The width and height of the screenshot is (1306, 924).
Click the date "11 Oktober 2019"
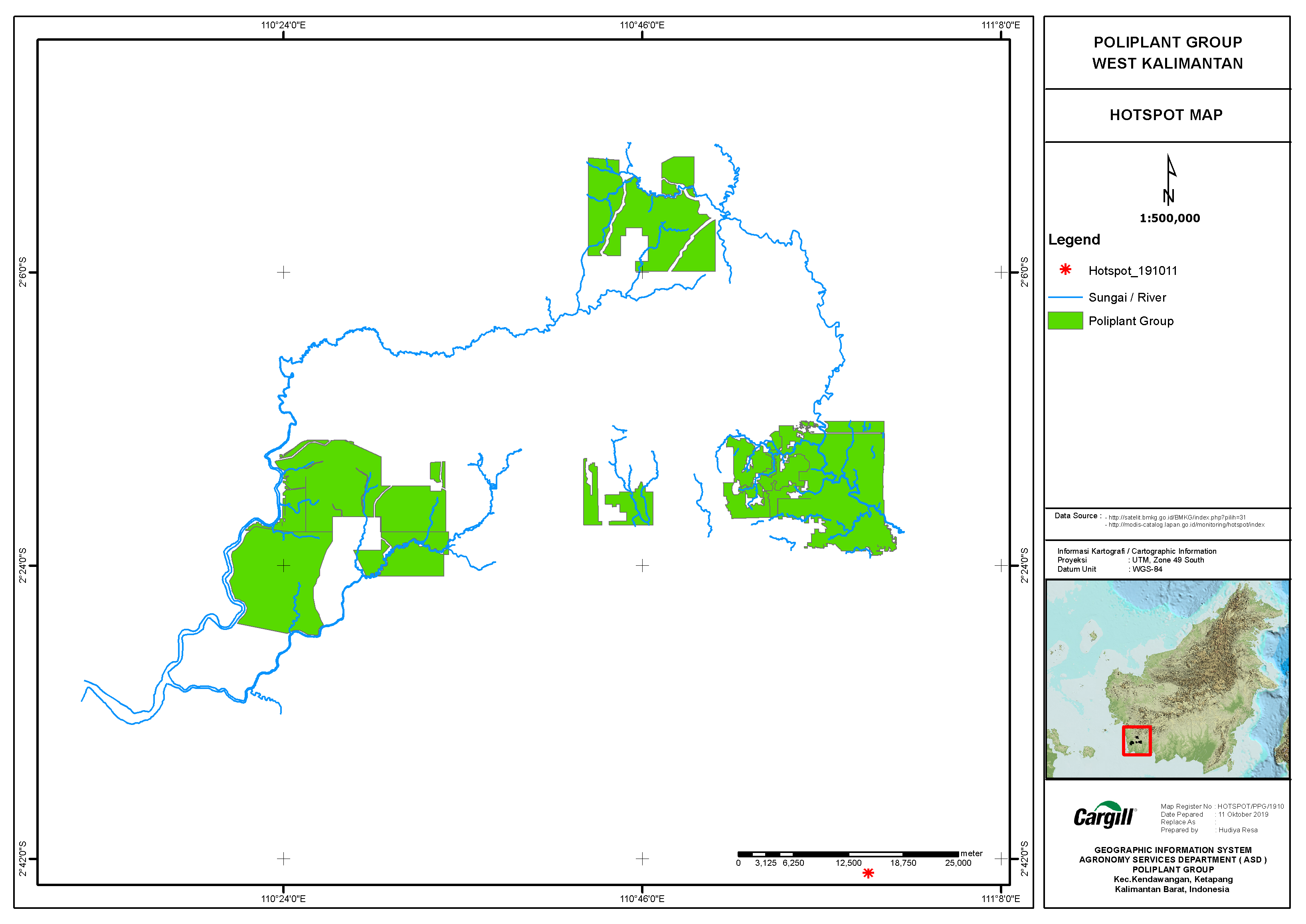pyautogui.click(x=1243, y=814)
